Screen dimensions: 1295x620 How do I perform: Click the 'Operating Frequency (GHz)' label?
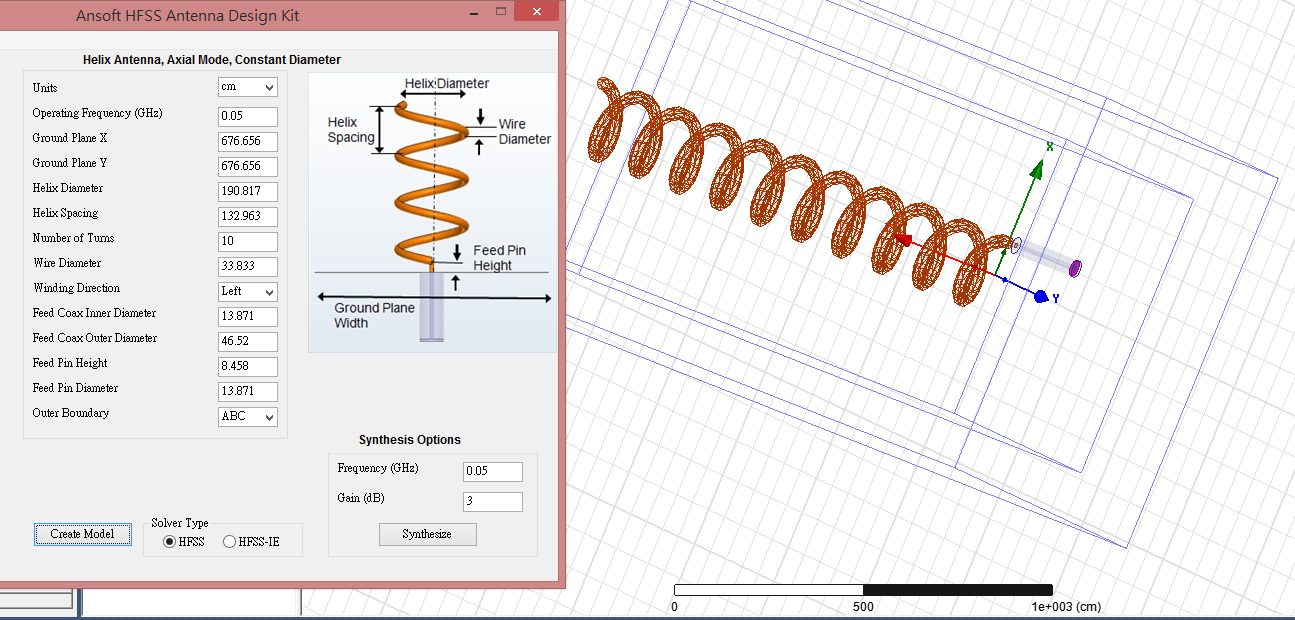pos(97,113)
